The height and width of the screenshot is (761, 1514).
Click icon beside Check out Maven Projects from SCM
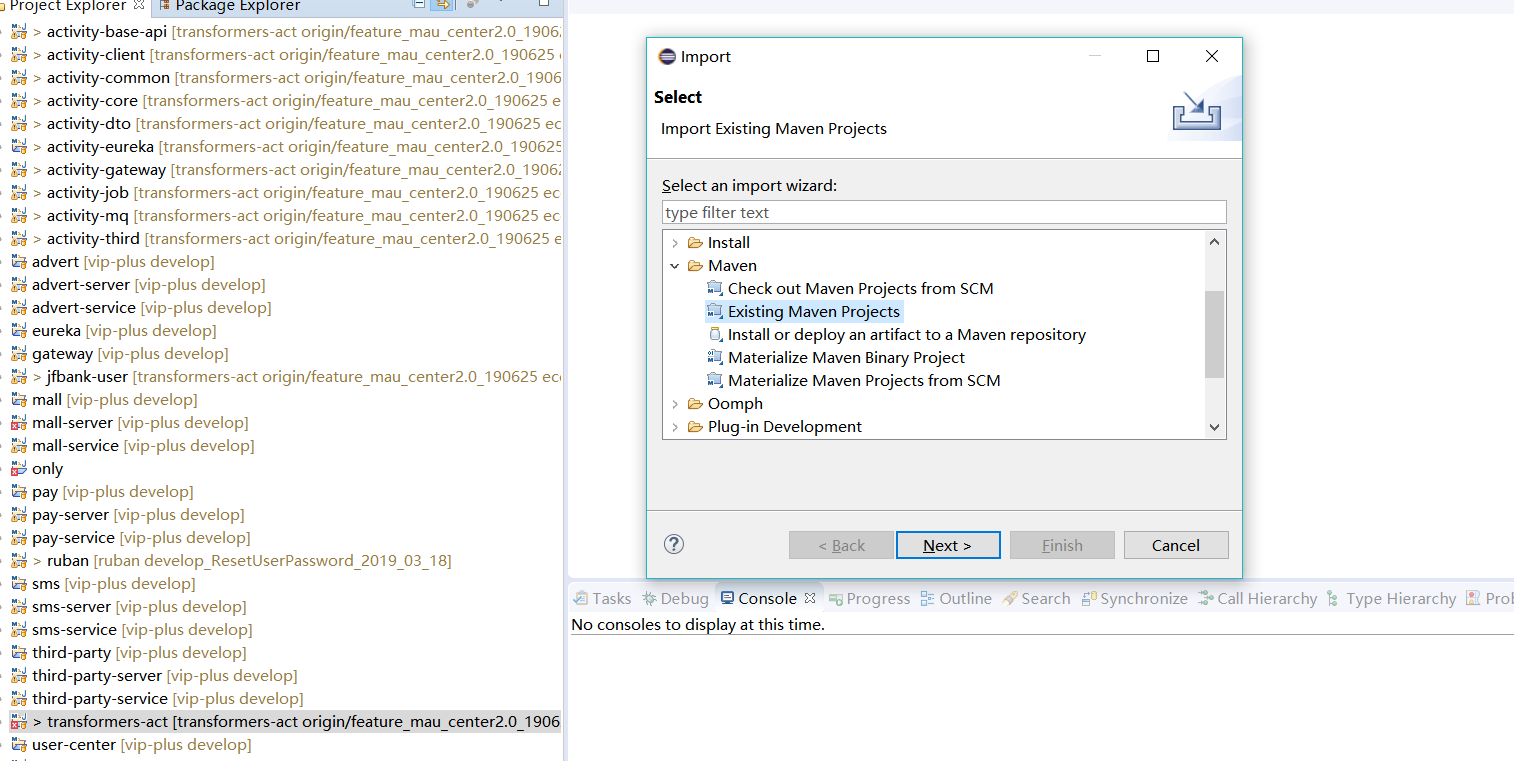click(x=715, y=289)
